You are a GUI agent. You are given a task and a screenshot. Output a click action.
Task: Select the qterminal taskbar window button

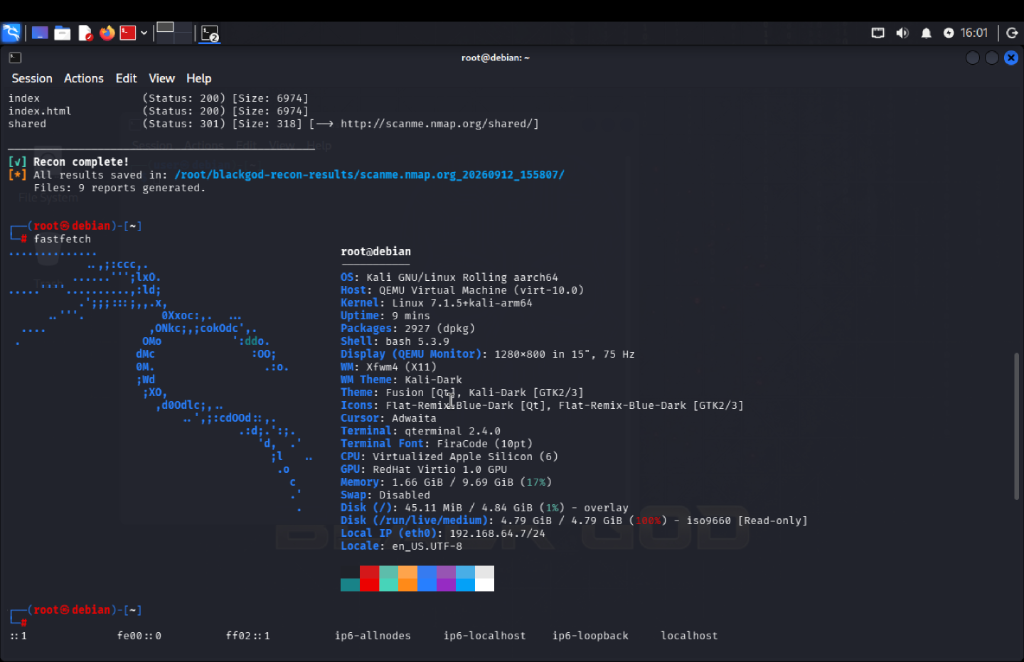pyautogui.click(x=210, y=33)
